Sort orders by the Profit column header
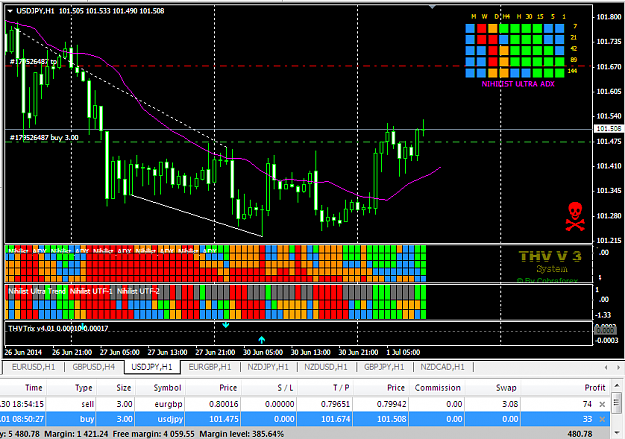 coord(595,388)
